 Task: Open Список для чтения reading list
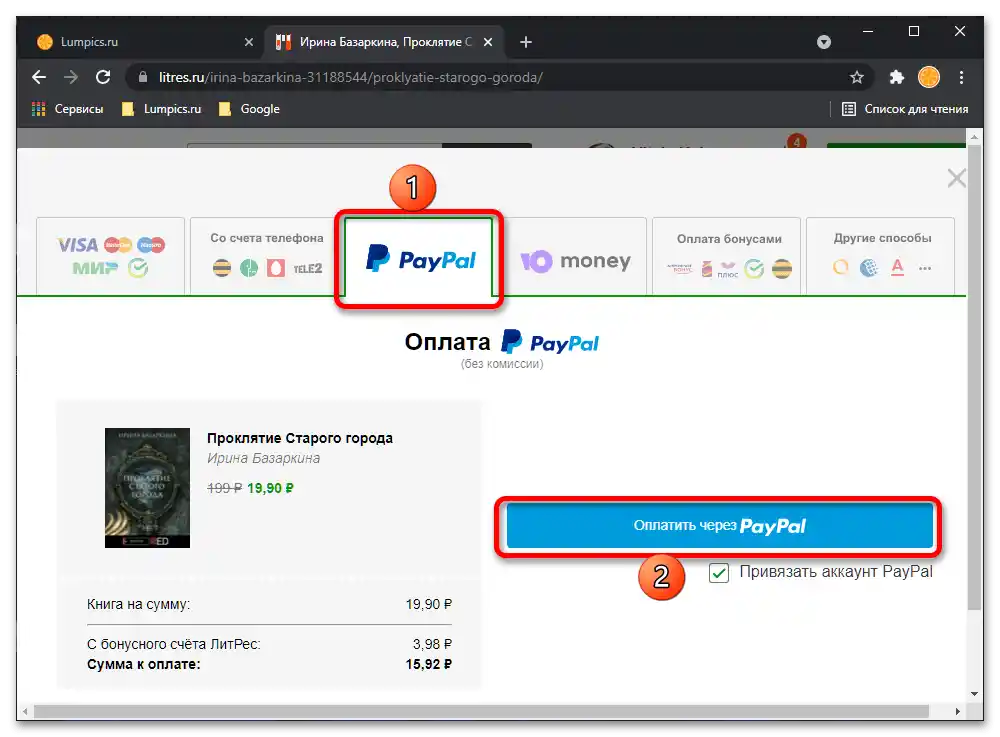click(x=905, y=109)
